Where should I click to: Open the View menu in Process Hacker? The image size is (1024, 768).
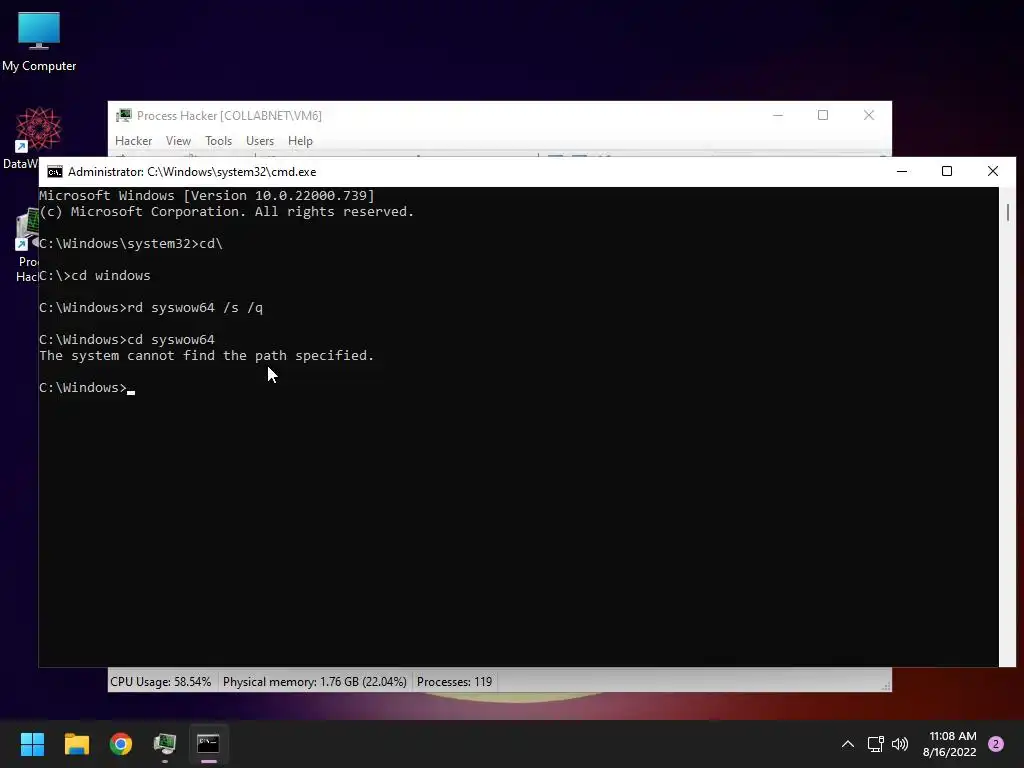(x=178, y=141)
